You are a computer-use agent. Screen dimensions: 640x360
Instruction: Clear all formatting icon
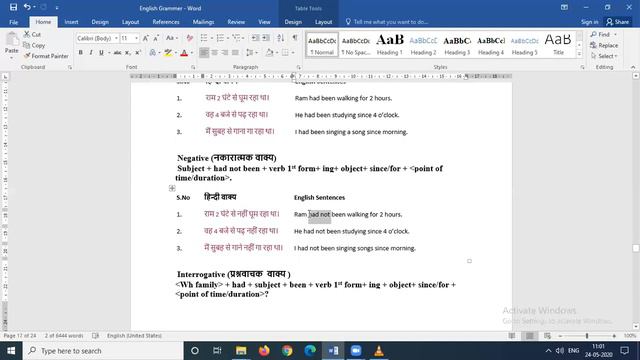pyautogui.click(x=189, y=38)
